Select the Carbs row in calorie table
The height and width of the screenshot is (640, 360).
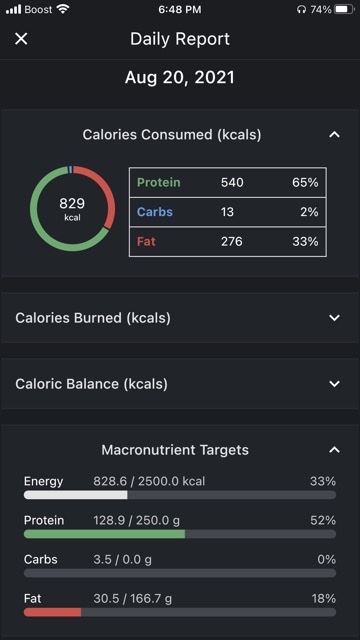[x=228, y=212]
